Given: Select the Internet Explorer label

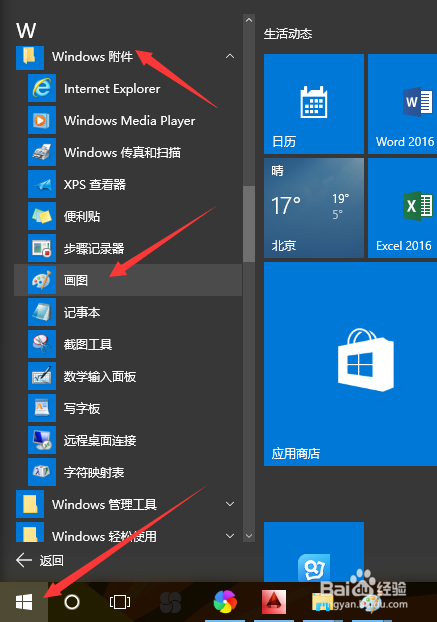Looking at the screenshot, I should pyautogui.click(x=112, y=88).
